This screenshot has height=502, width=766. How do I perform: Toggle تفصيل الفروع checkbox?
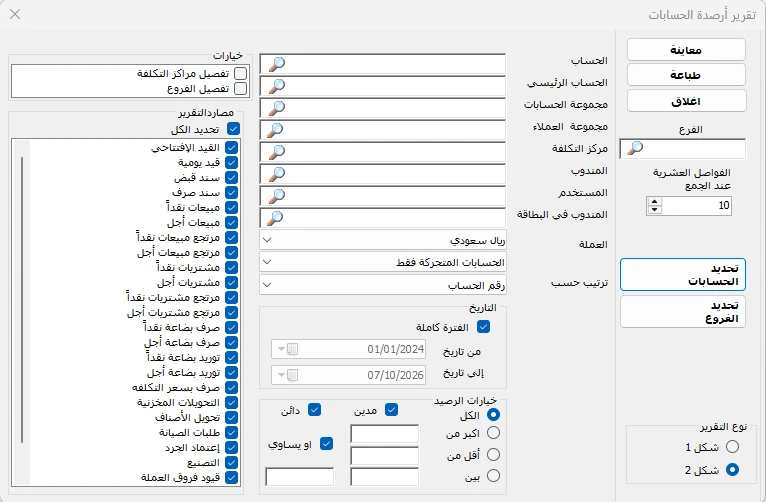click(240, 88)
